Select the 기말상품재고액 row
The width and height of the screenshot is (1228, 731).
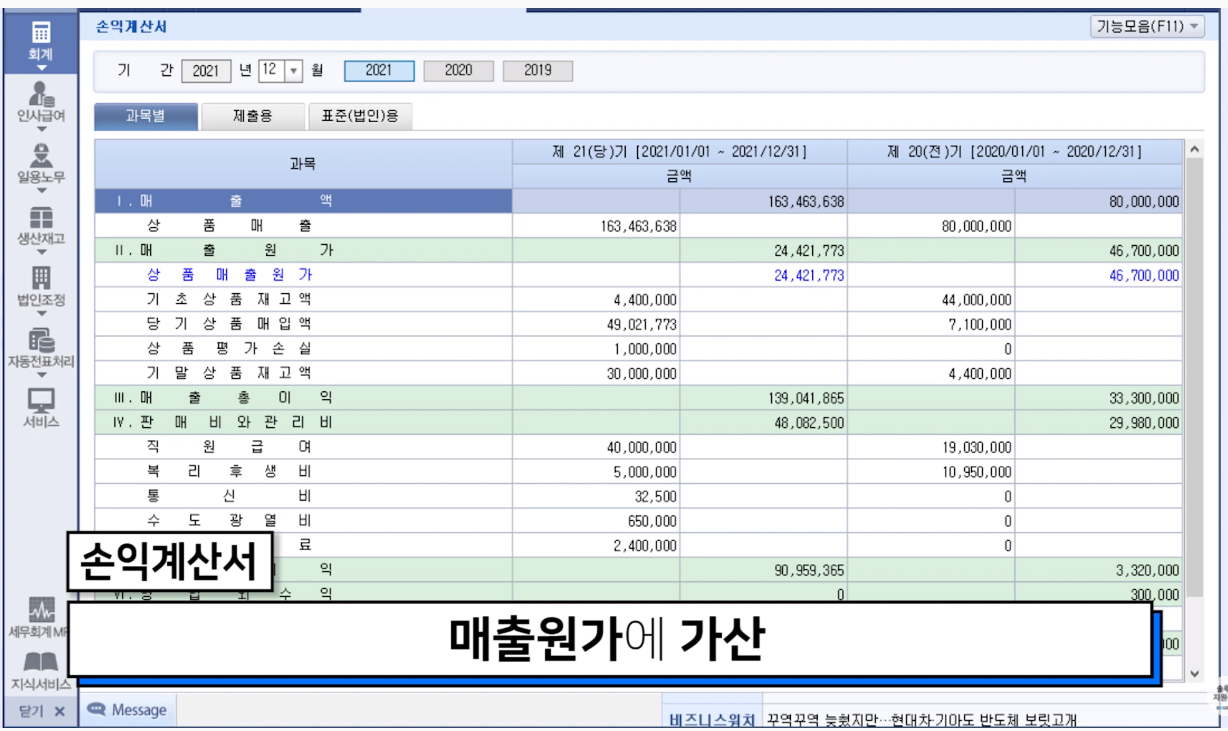tap(638, 373)
